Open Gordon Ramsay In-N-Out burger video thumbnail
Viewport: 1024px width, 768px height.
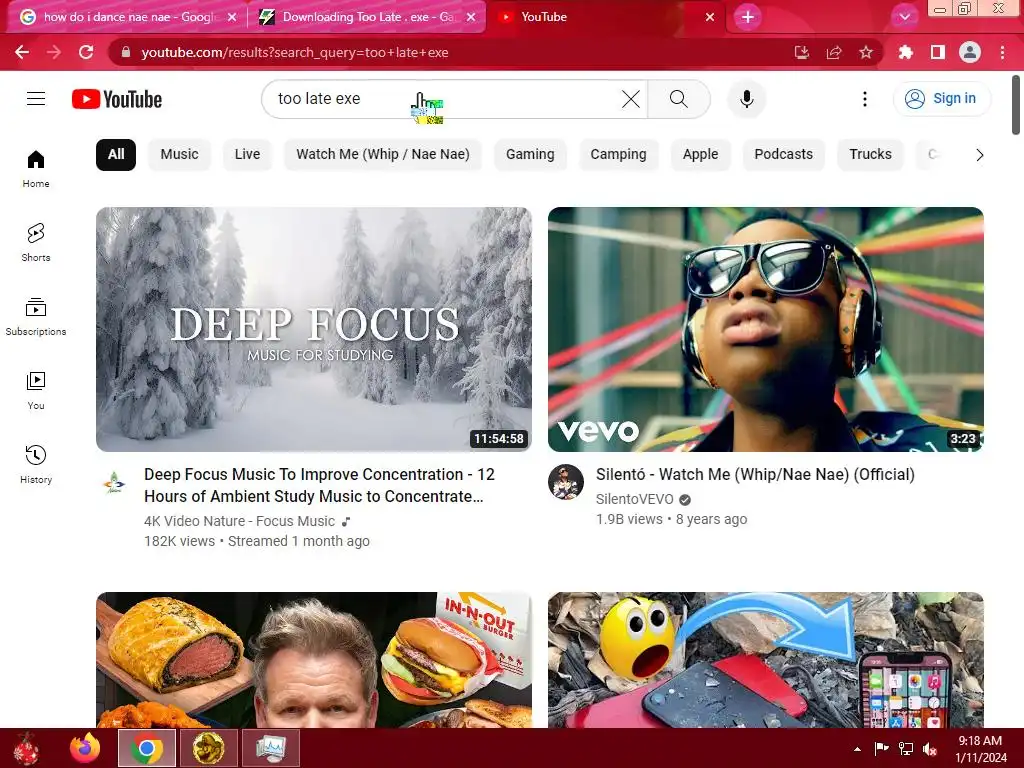[x=313, y=660]
